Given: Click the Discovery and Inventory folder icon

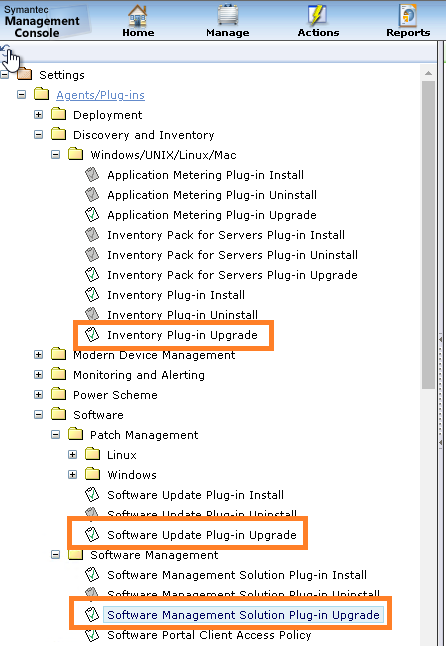Looking at the screenshot, I should point(58,134).
